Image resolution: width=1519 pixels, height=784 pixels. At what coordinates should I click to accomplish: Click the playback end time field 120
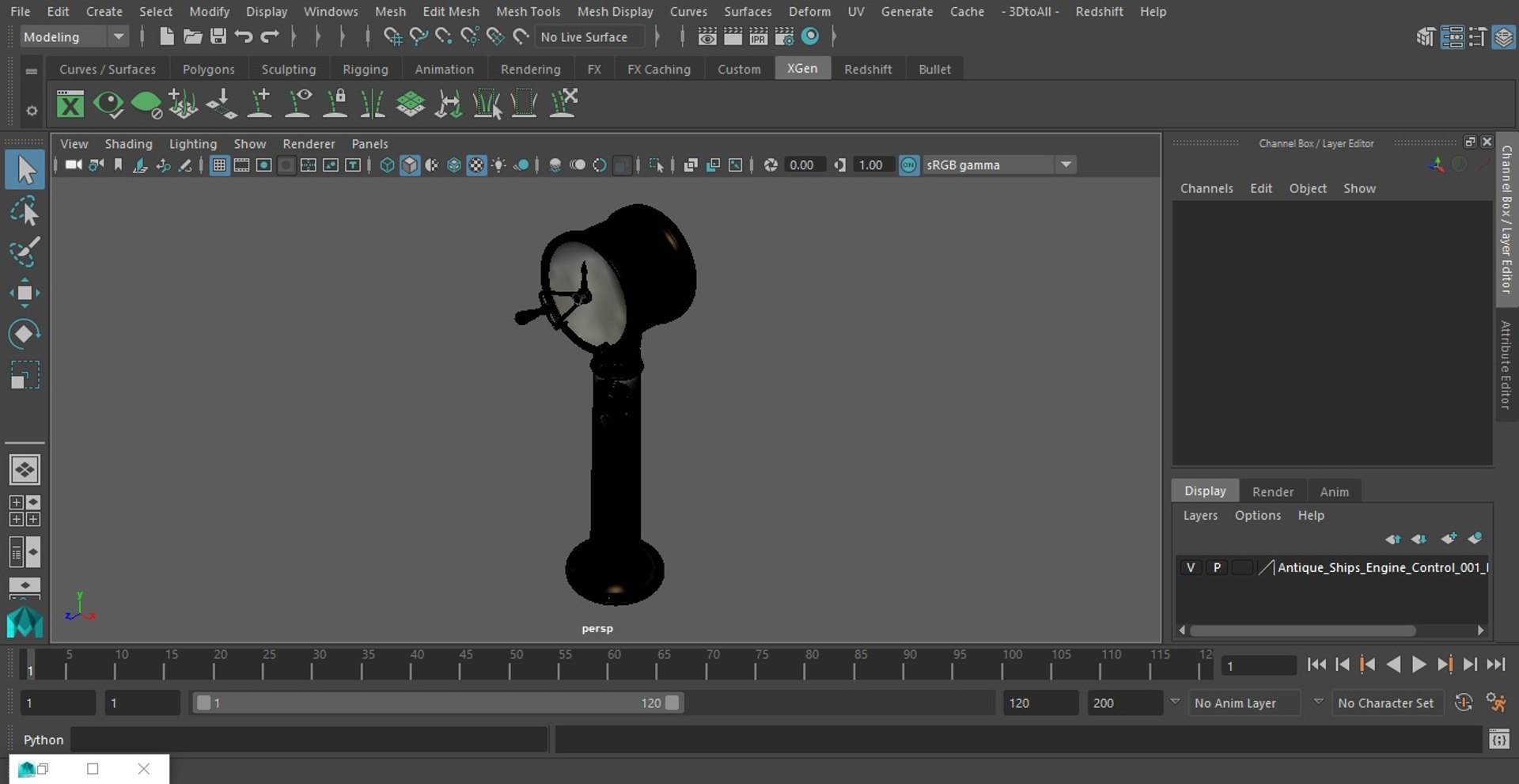(x=1040, y=703)
